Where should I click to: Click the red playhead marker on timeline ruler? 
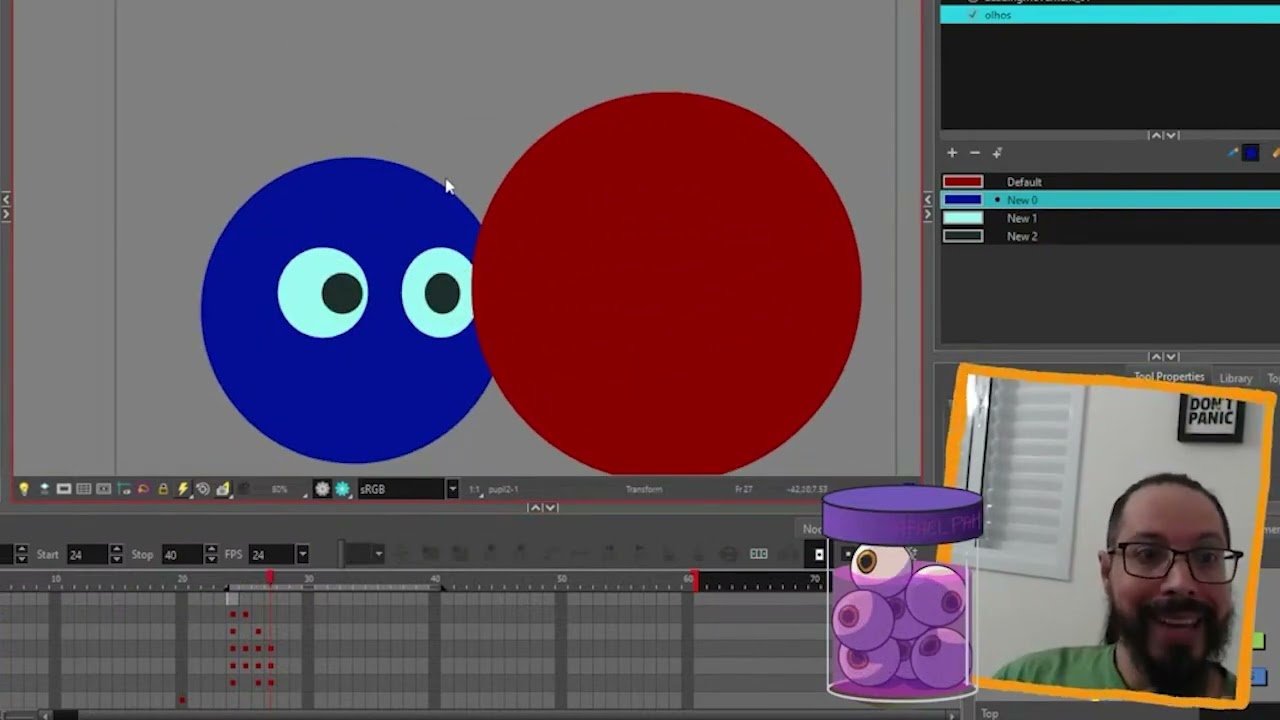tap(270, 578)
